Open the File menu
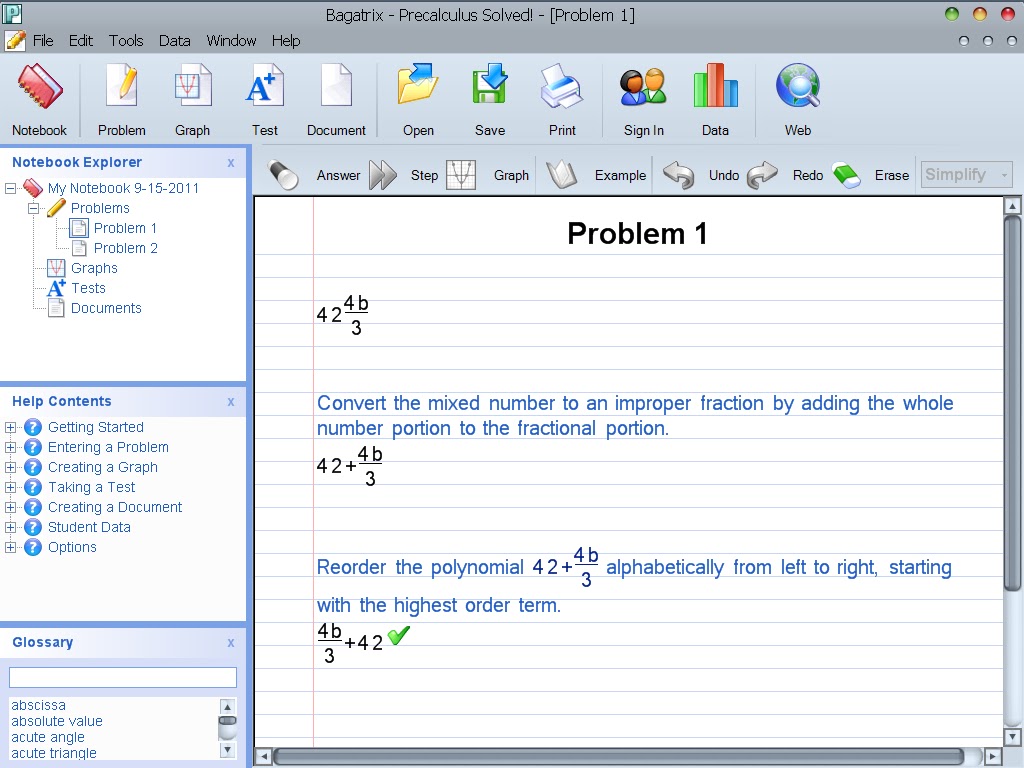Screen dimensions: 1024x768 click(x=43, y=40)
